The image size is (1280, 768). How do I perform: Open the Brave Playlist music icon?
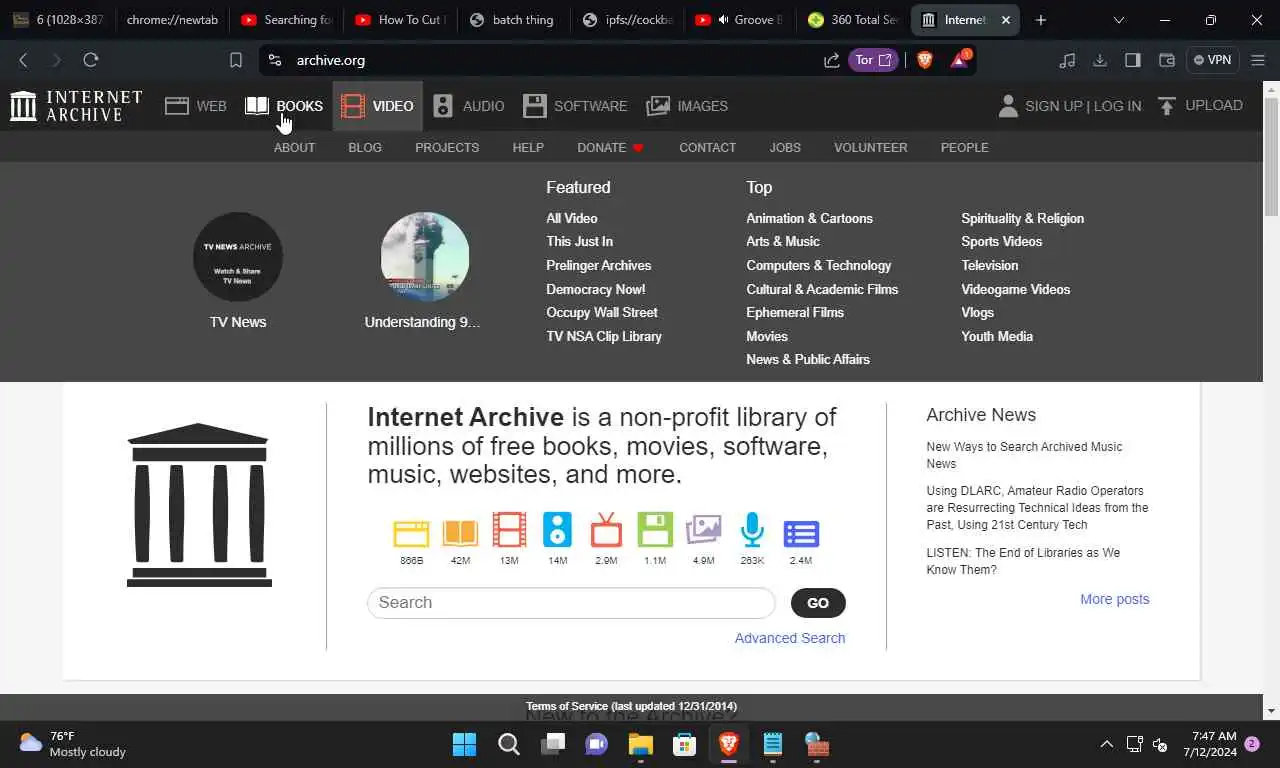(x=1067, y=60)
